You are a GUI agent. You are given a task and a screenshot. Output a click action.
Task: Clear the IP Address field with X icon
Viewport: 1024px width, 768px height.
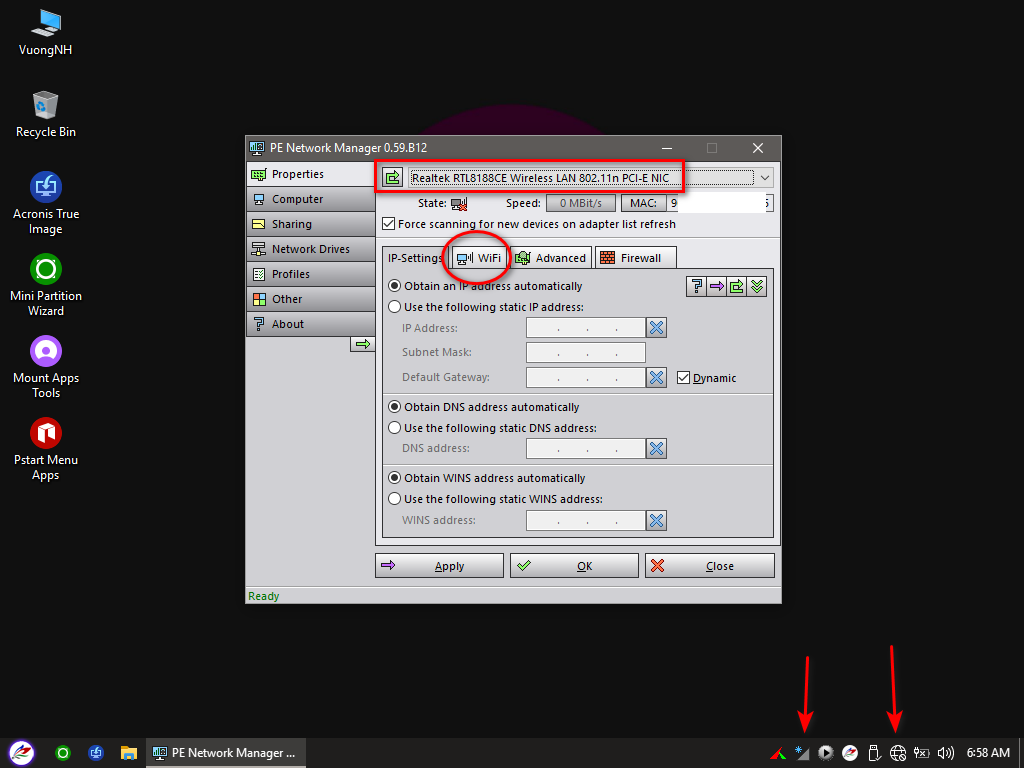pyautogui.click(x=656, y=328)
